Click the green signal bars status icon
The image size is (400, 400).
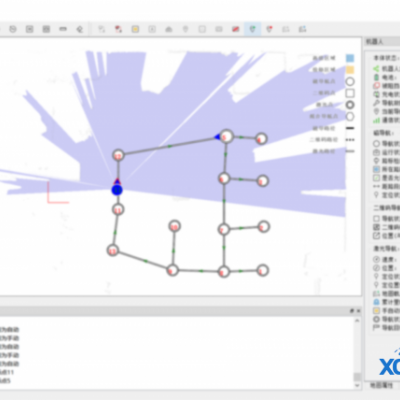click(x=376, y=120)
